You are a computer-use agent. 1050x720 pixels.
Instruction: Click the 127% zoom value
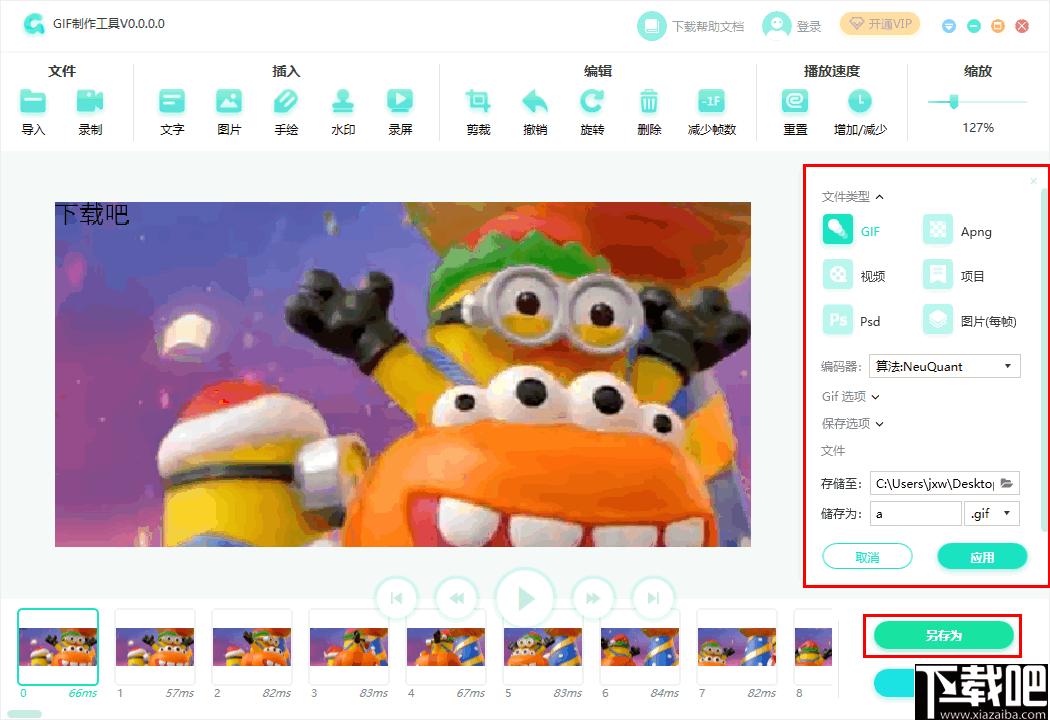pyautogui.click(x=978, y=127)
